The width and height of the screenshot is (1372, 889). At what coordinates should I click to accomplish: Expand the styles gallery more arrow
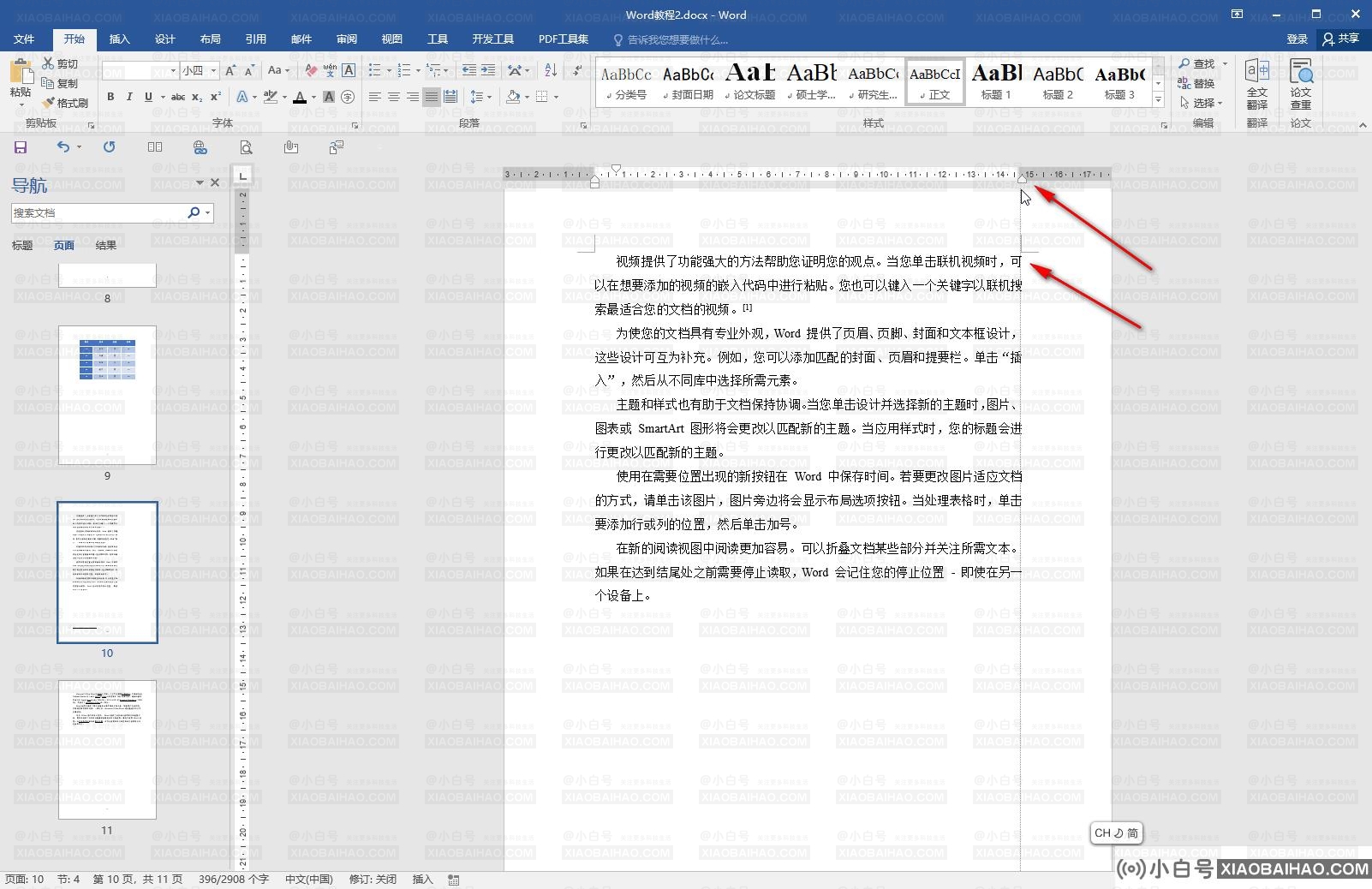pos(1158,100)
